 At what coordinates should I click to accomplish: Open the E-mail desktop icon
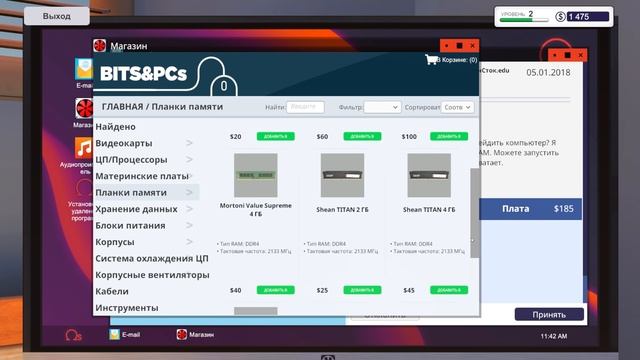tap(84, 69)
